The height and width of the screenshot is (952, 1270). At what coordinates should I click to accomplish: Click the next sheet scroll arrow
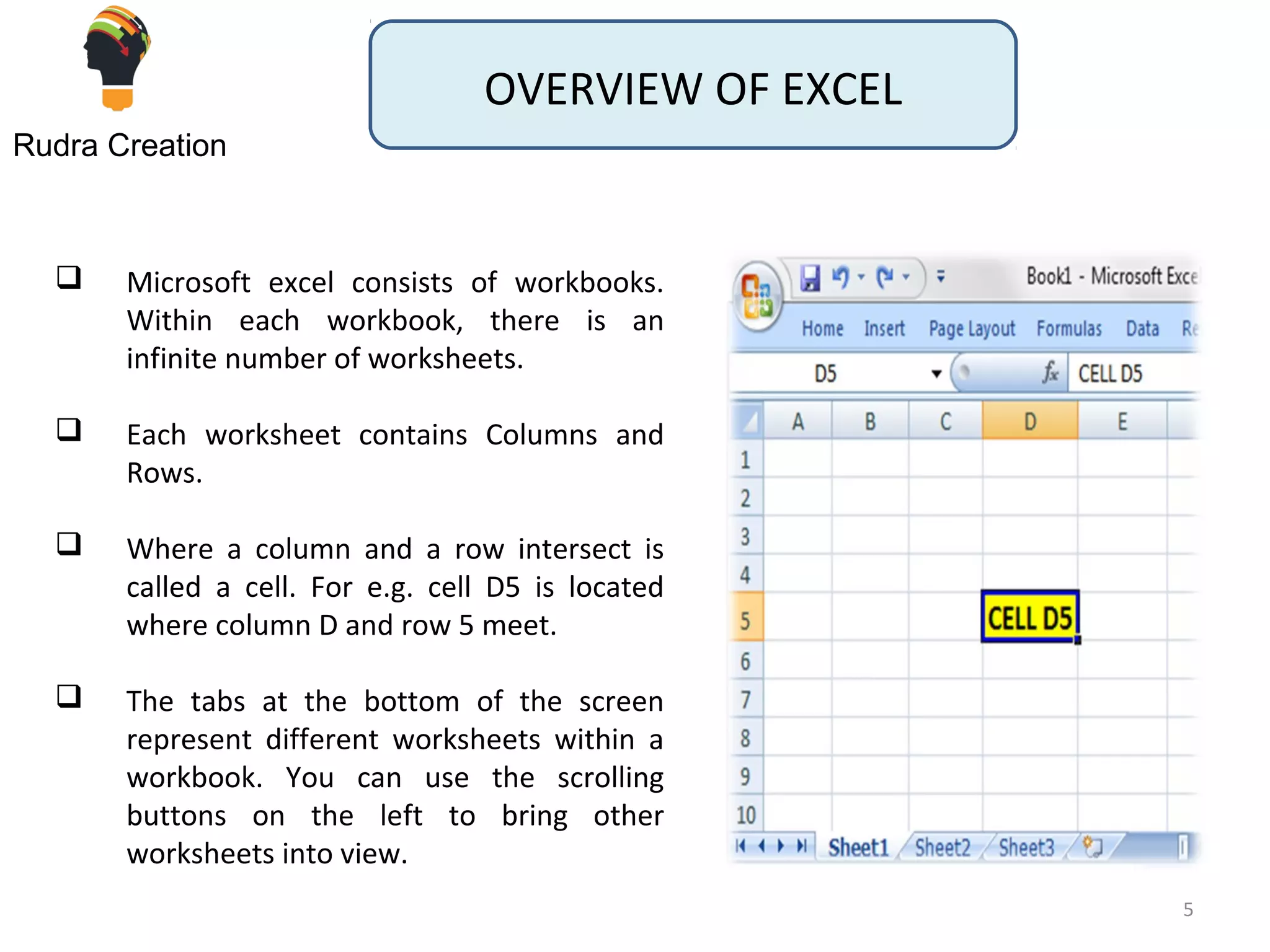click(x=781, y=846)
